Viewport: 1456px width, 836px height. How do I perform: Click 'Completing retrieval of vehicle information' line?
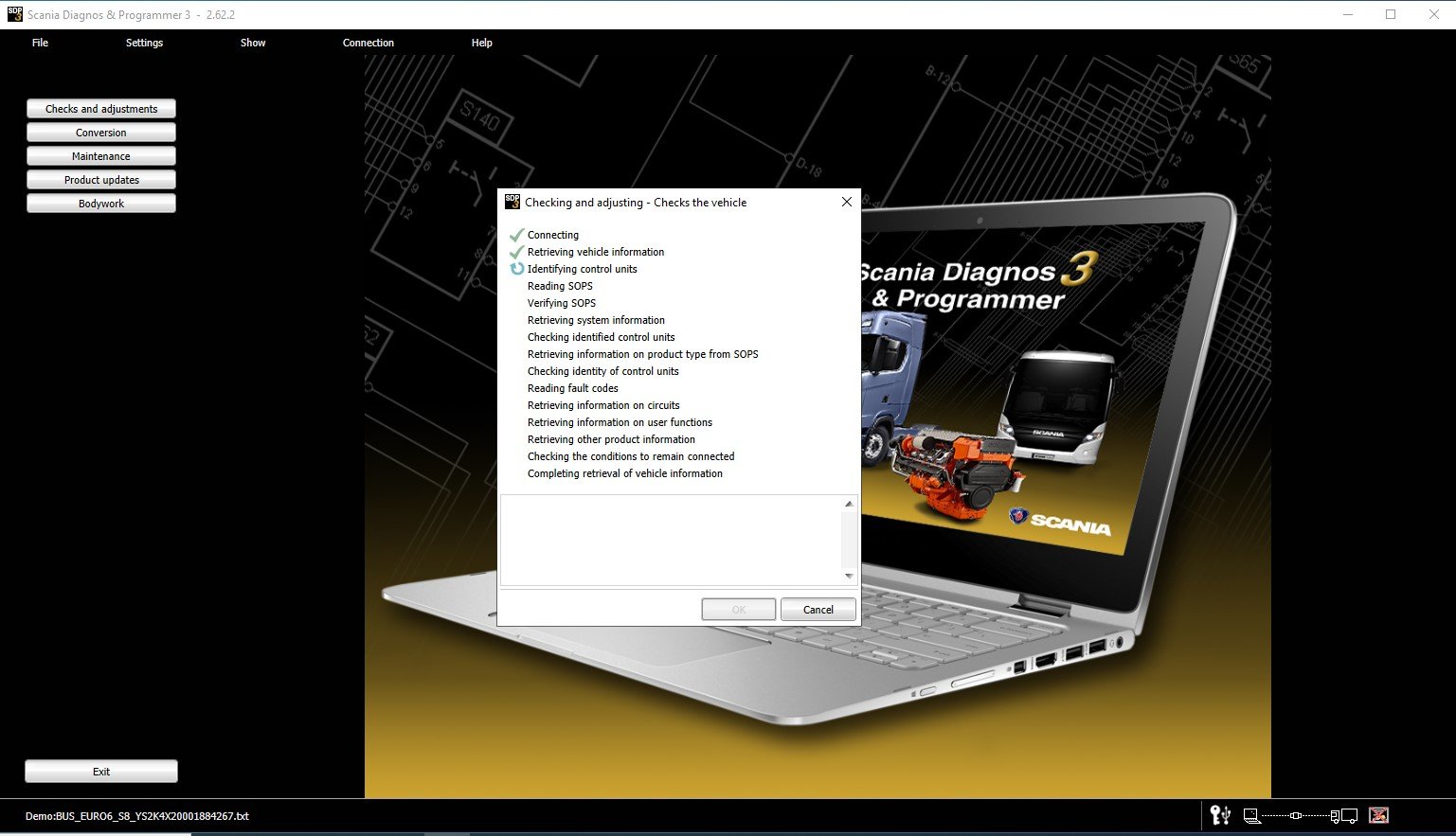(x=625, y=473)
